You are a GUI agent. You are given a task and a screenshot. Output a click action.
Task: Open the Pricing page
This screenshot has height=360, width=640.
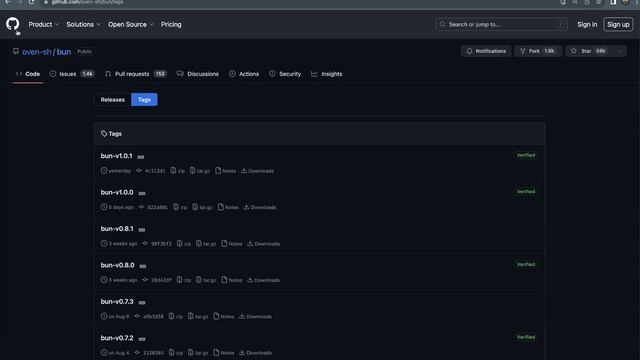(171, 24)
